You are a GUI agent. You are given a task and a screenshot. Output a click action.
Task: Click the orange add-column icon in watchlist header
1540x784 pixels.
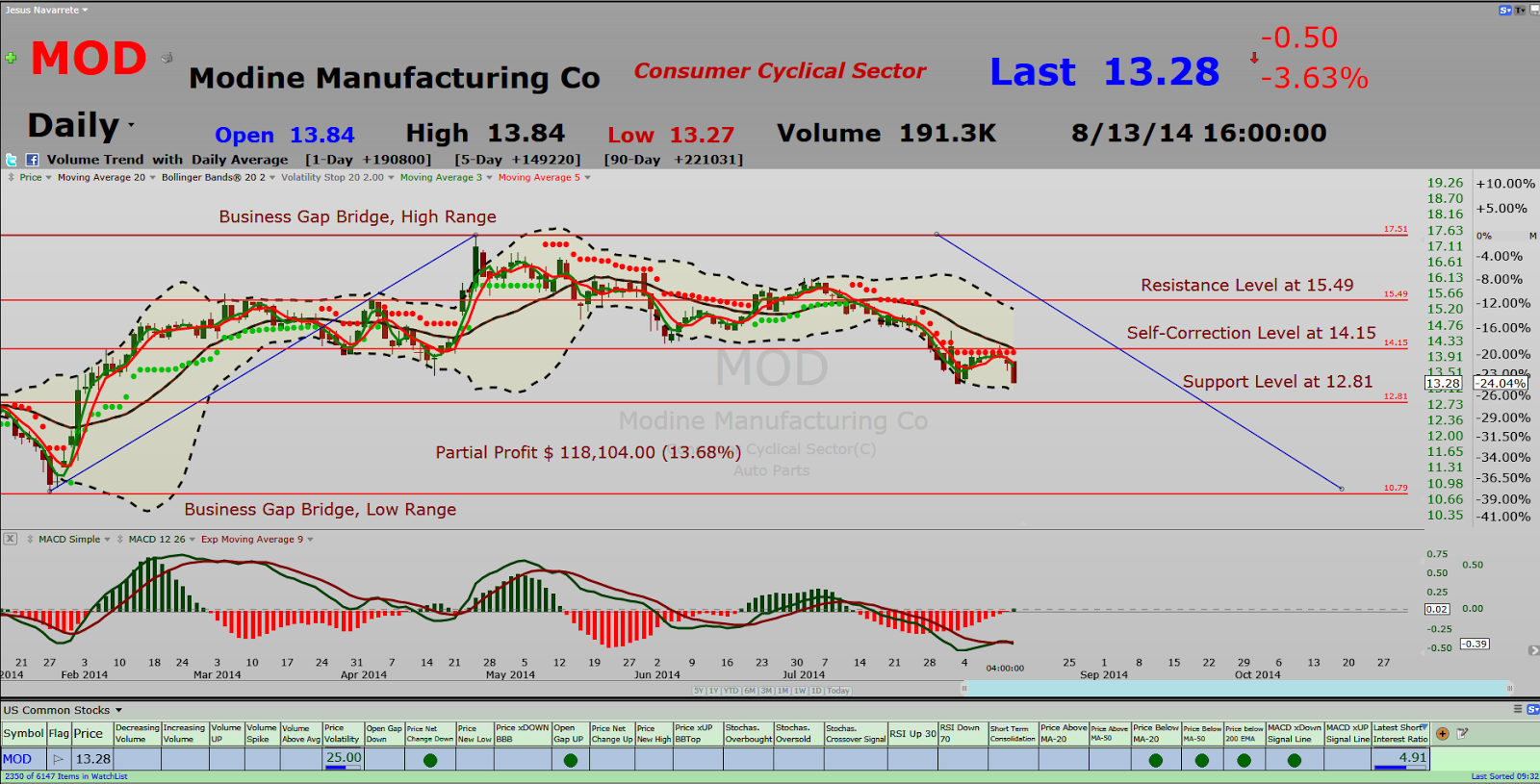[1442, 733]
